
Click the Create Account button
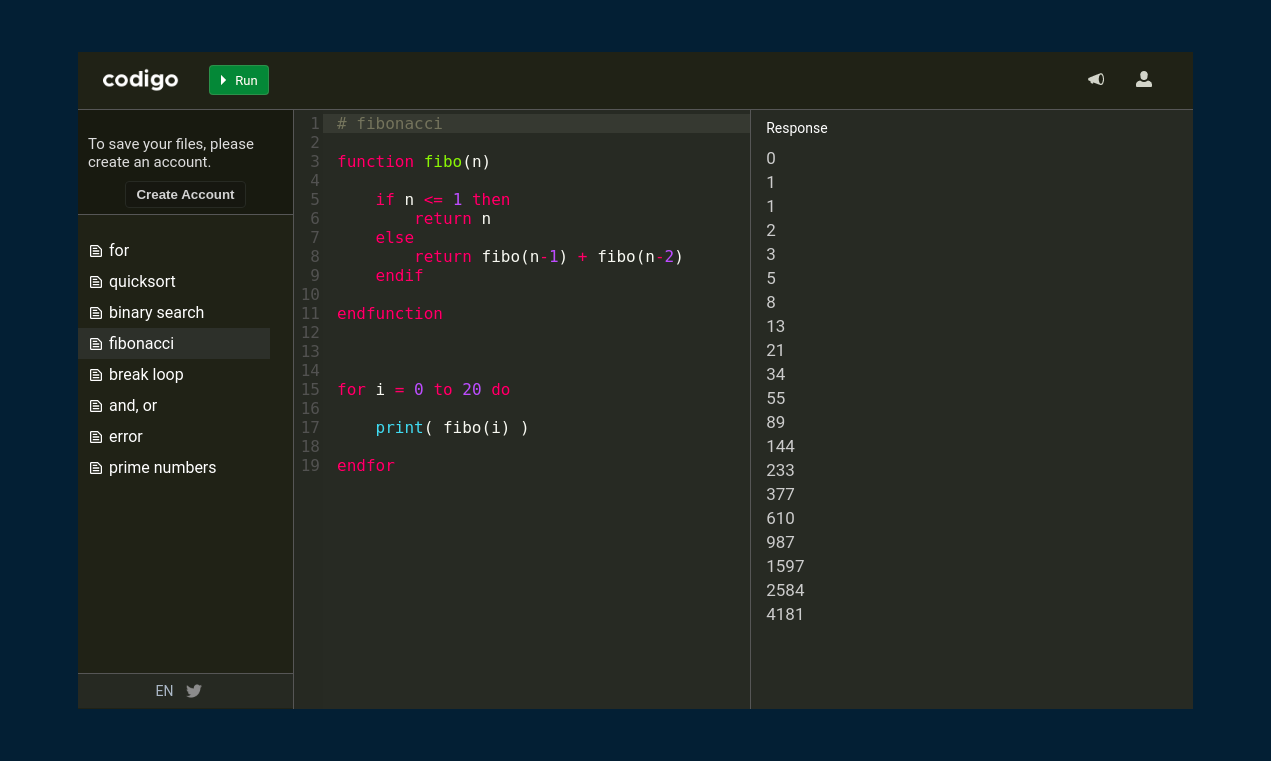coord(185,195)
